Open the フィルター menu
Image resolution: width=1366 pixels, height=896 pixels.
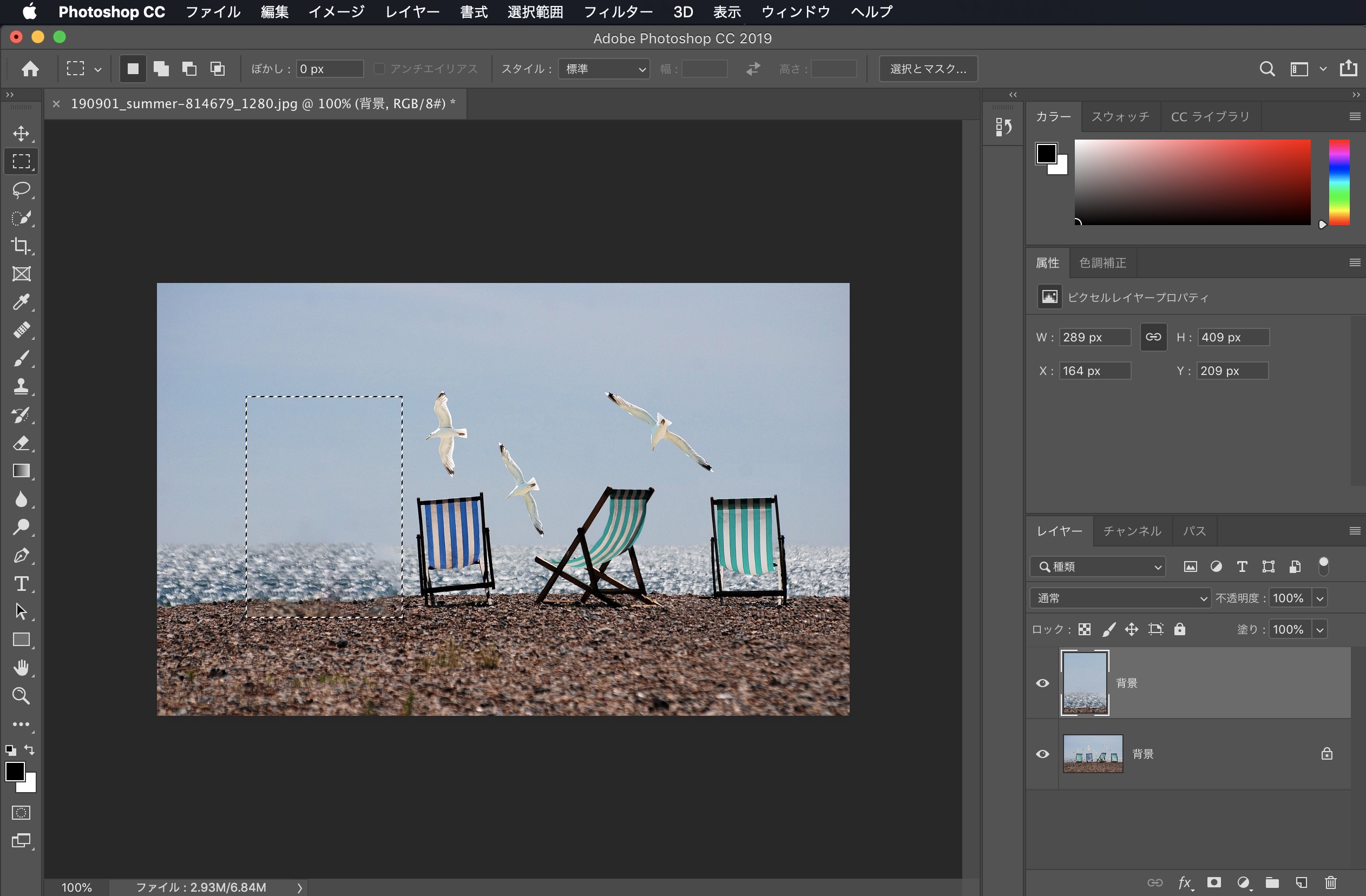click(x=618, y=11)
